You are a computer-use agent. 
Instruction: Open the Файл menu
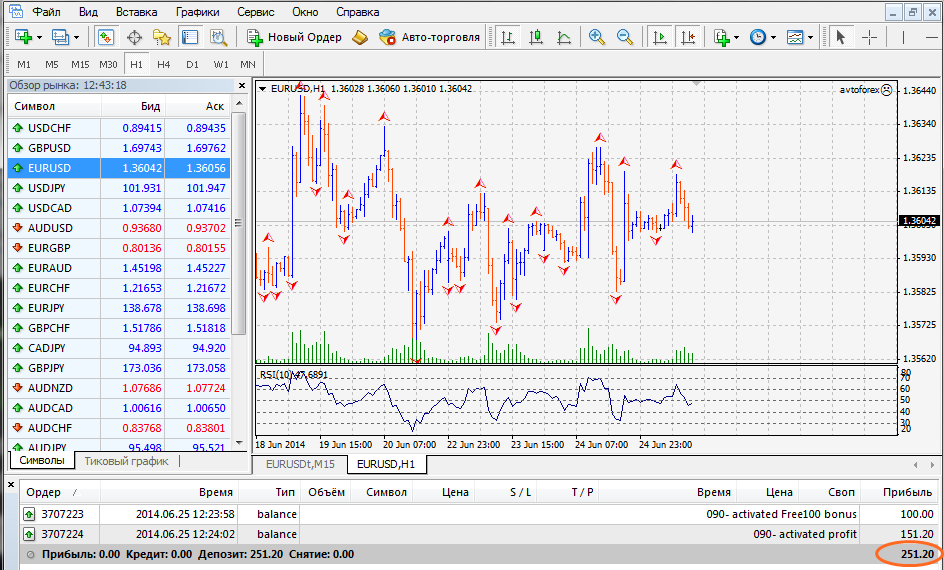46,12
